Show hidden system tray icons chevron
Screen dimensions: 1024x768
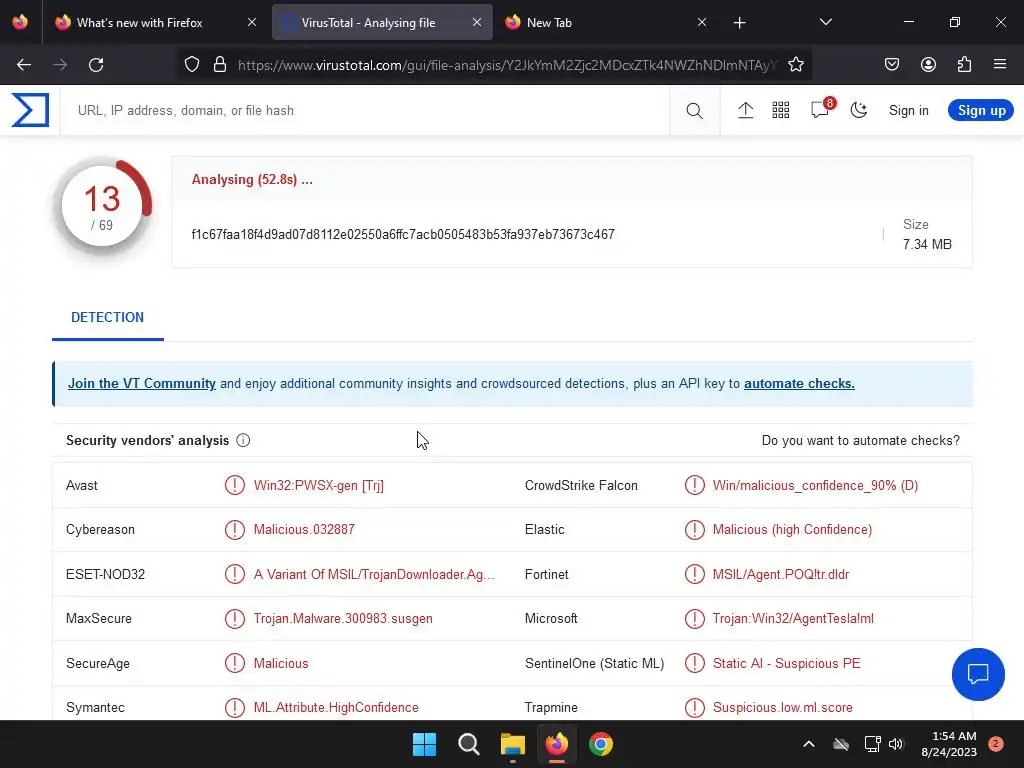pyautogui.click(x=808, y=744)
